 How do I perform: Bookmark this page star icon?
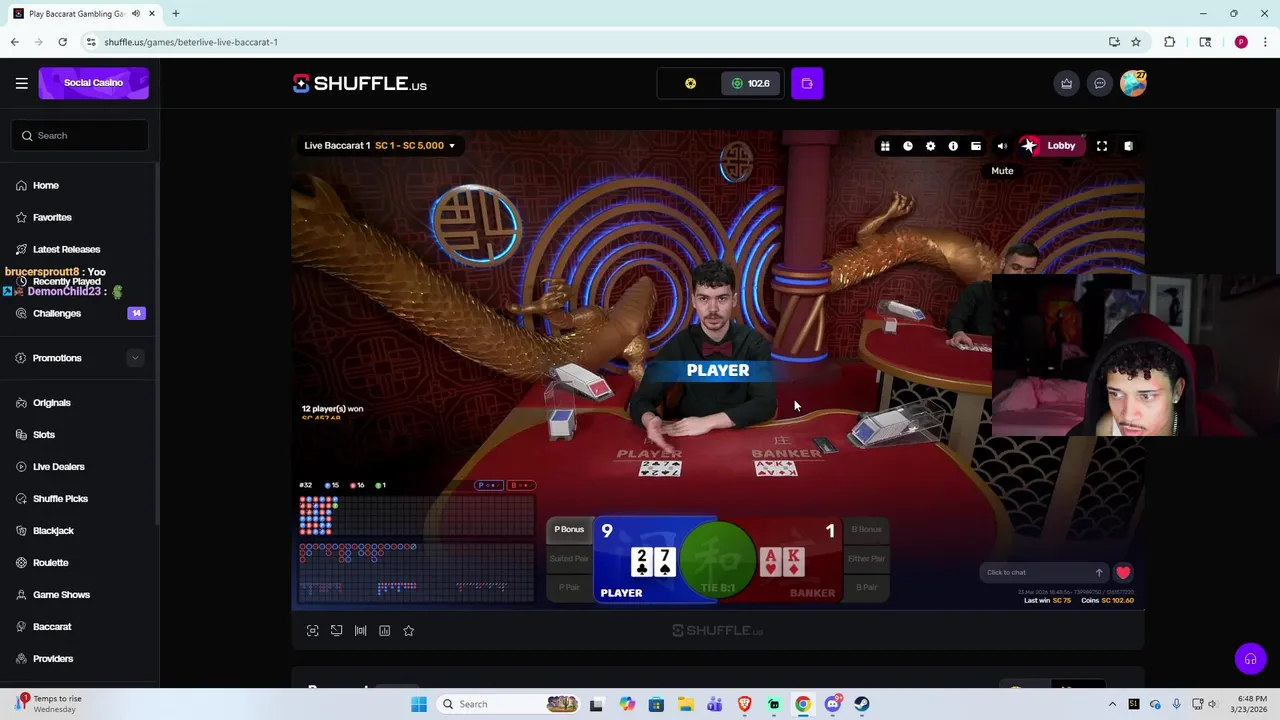(1136, 42)
